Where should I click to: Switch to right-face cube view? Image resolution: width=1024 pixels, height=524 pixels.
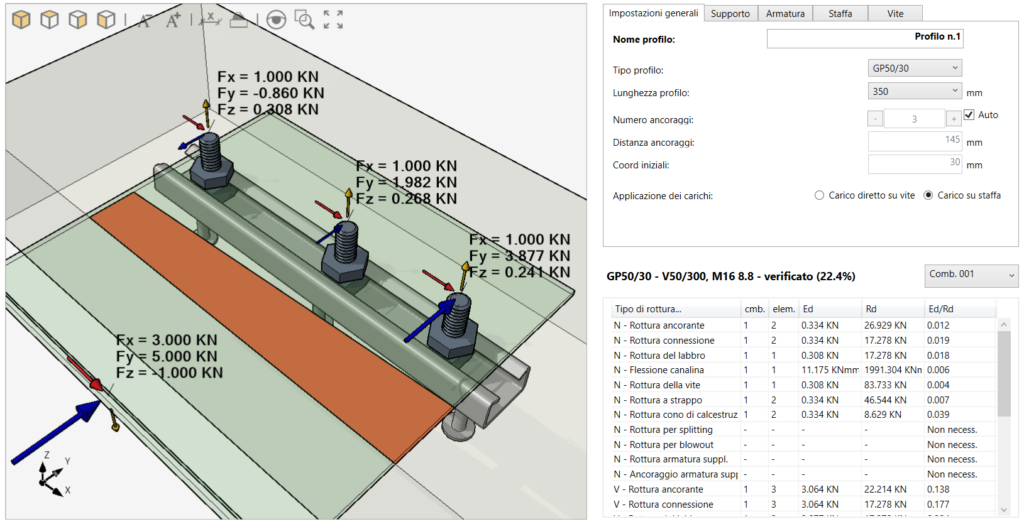[78, 20]
